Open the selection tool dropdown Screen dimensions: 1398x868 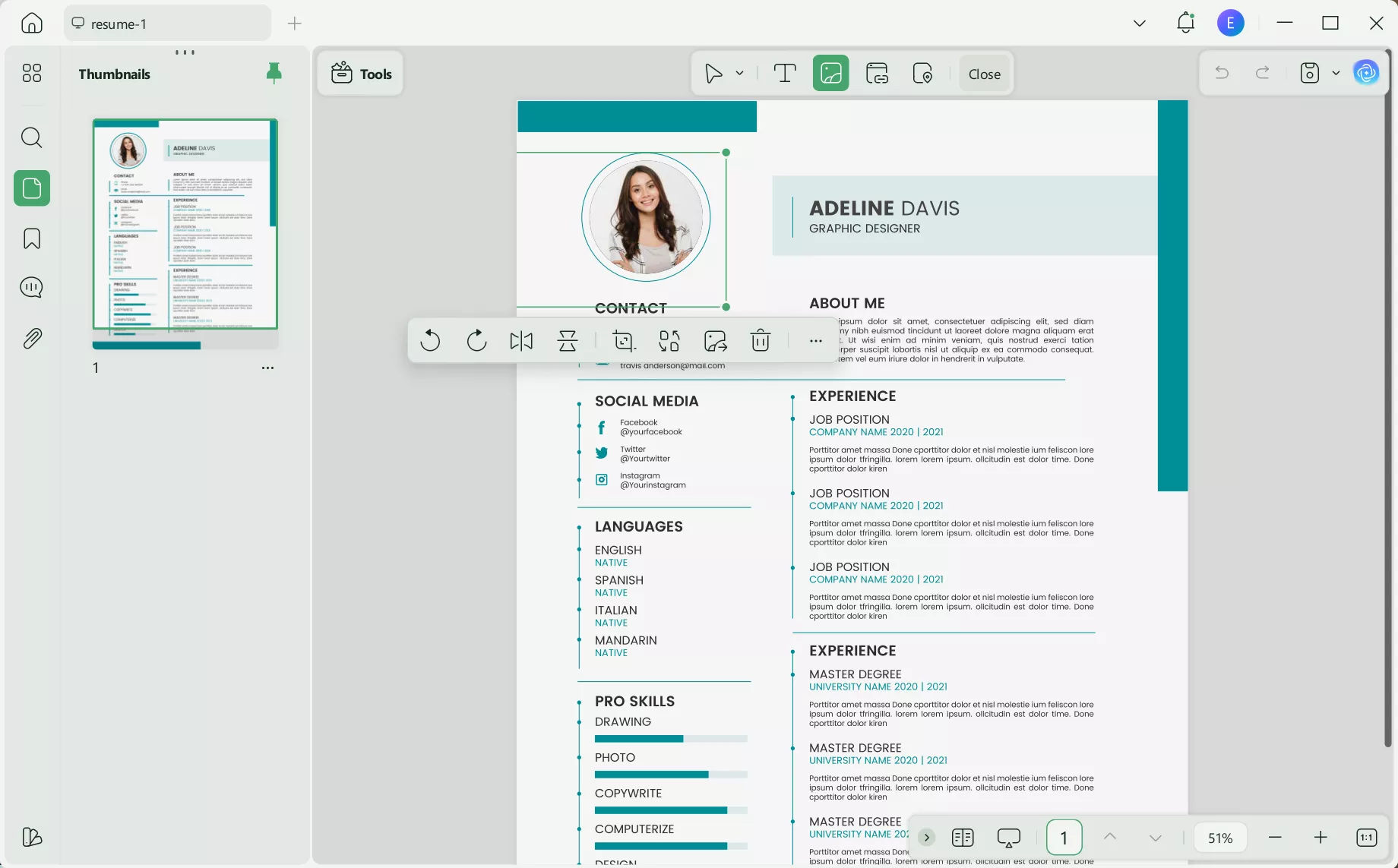coord(738,73)
